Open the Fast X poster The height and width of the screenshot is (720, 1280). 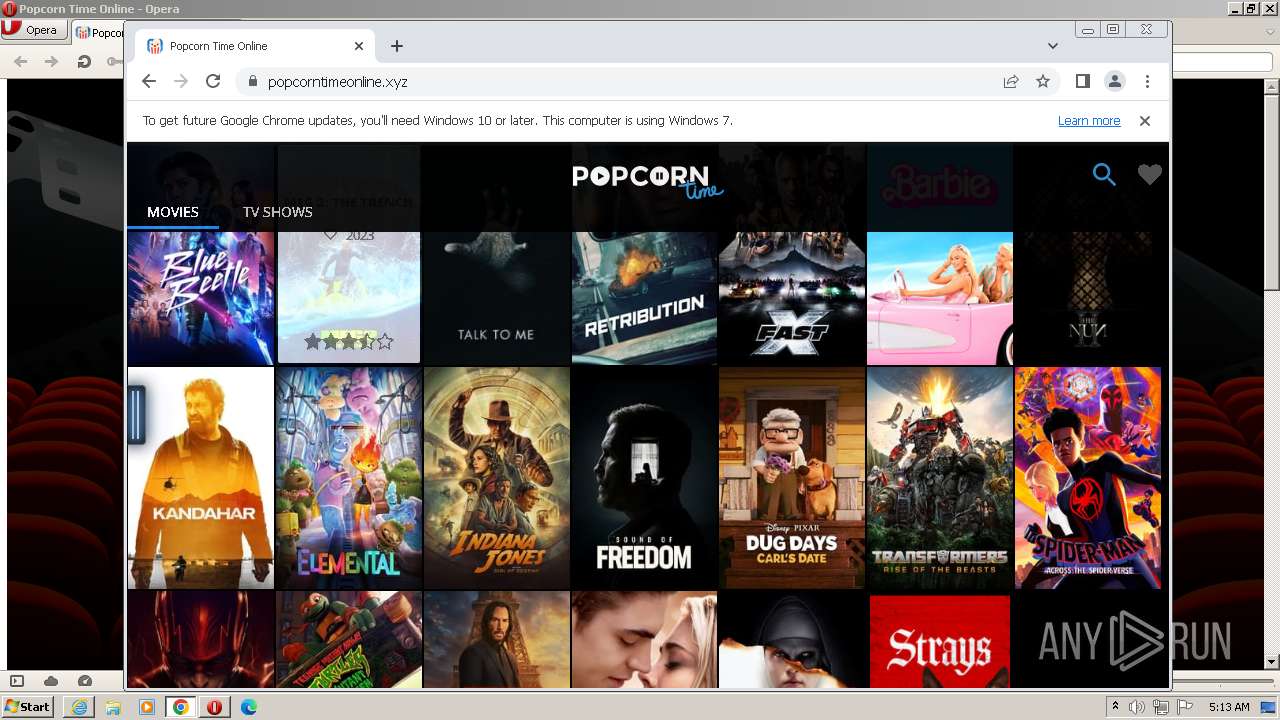point(792,298)
